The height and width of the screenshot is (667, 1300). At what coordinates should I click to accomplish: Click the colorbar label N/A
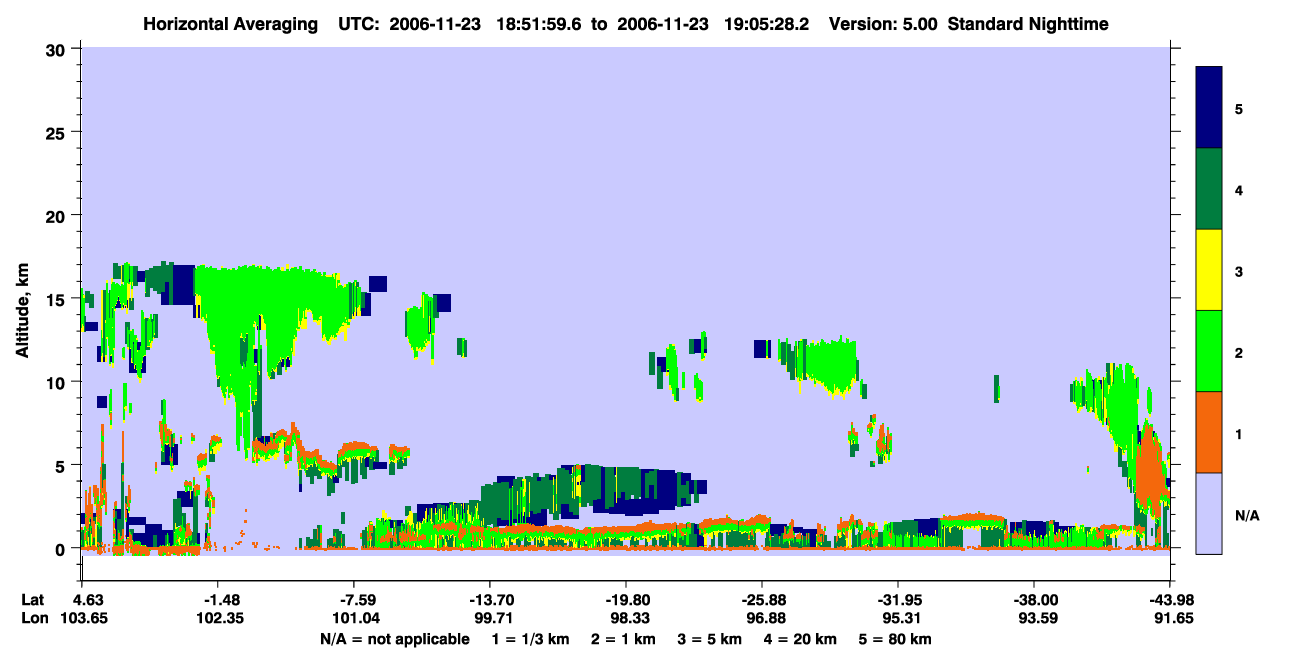click(1247, 516)
